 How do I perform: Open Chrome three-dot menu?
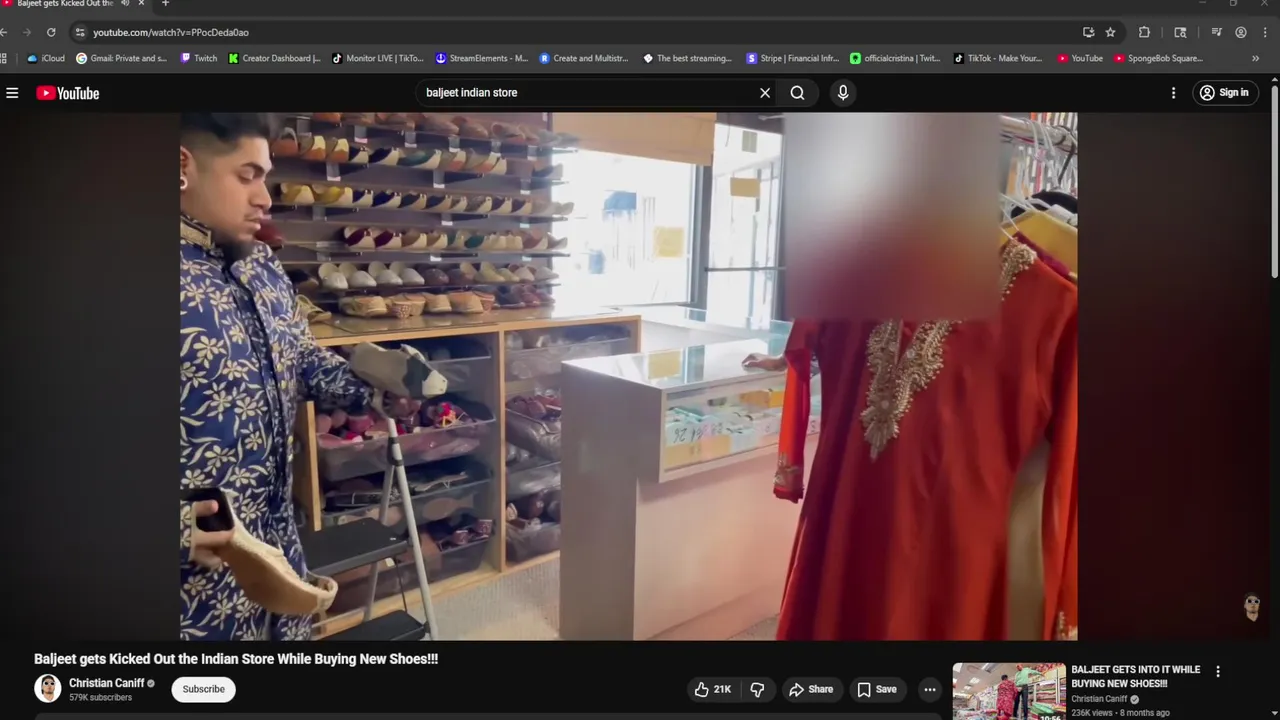1267,32
